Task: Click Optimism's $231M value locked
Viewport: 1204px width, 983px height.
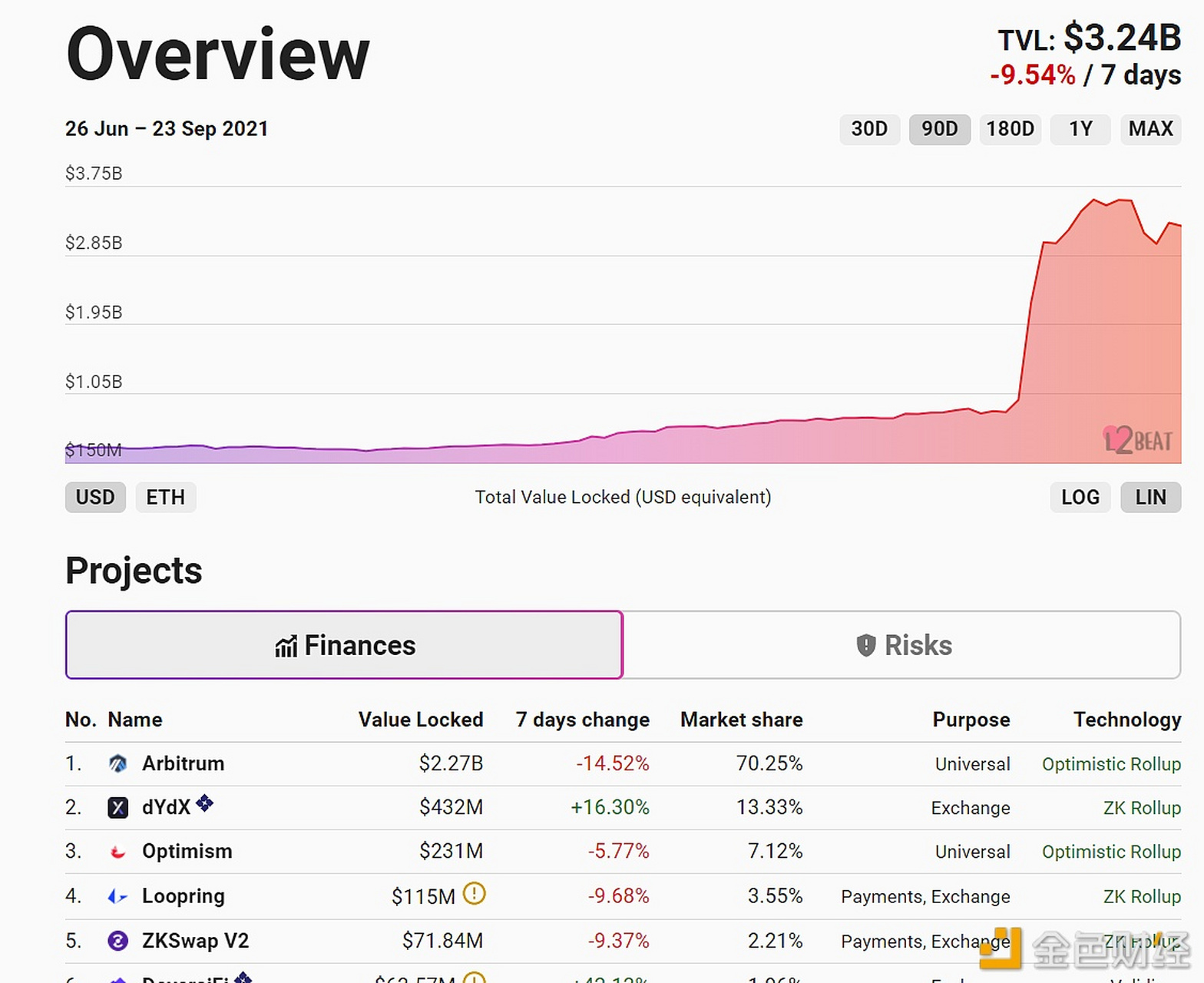Action: tap(451, 852)
